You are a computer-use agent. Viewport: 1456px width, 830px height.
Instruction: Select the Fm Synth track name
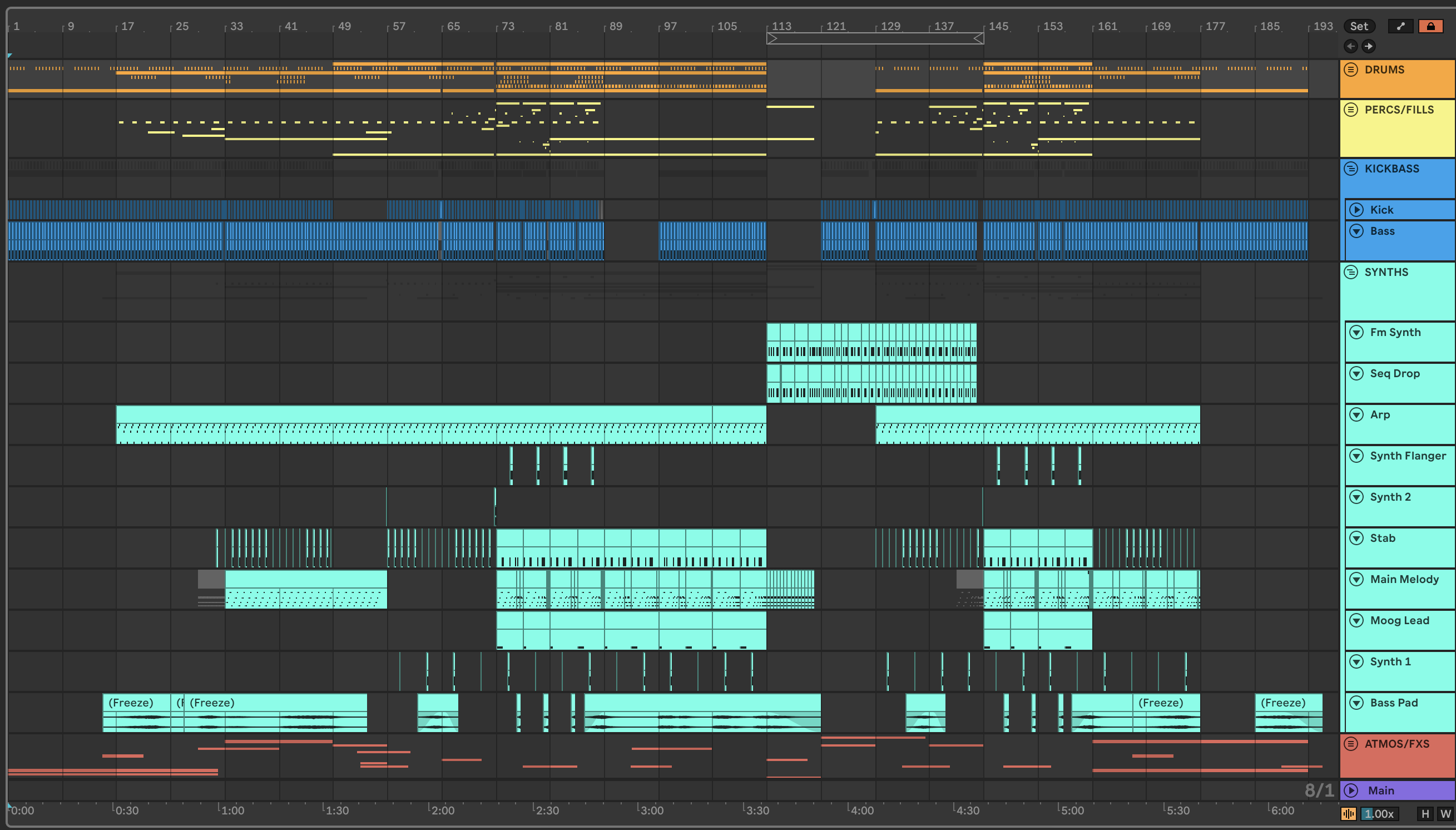pyautogui.click(x=1395, y=332)
